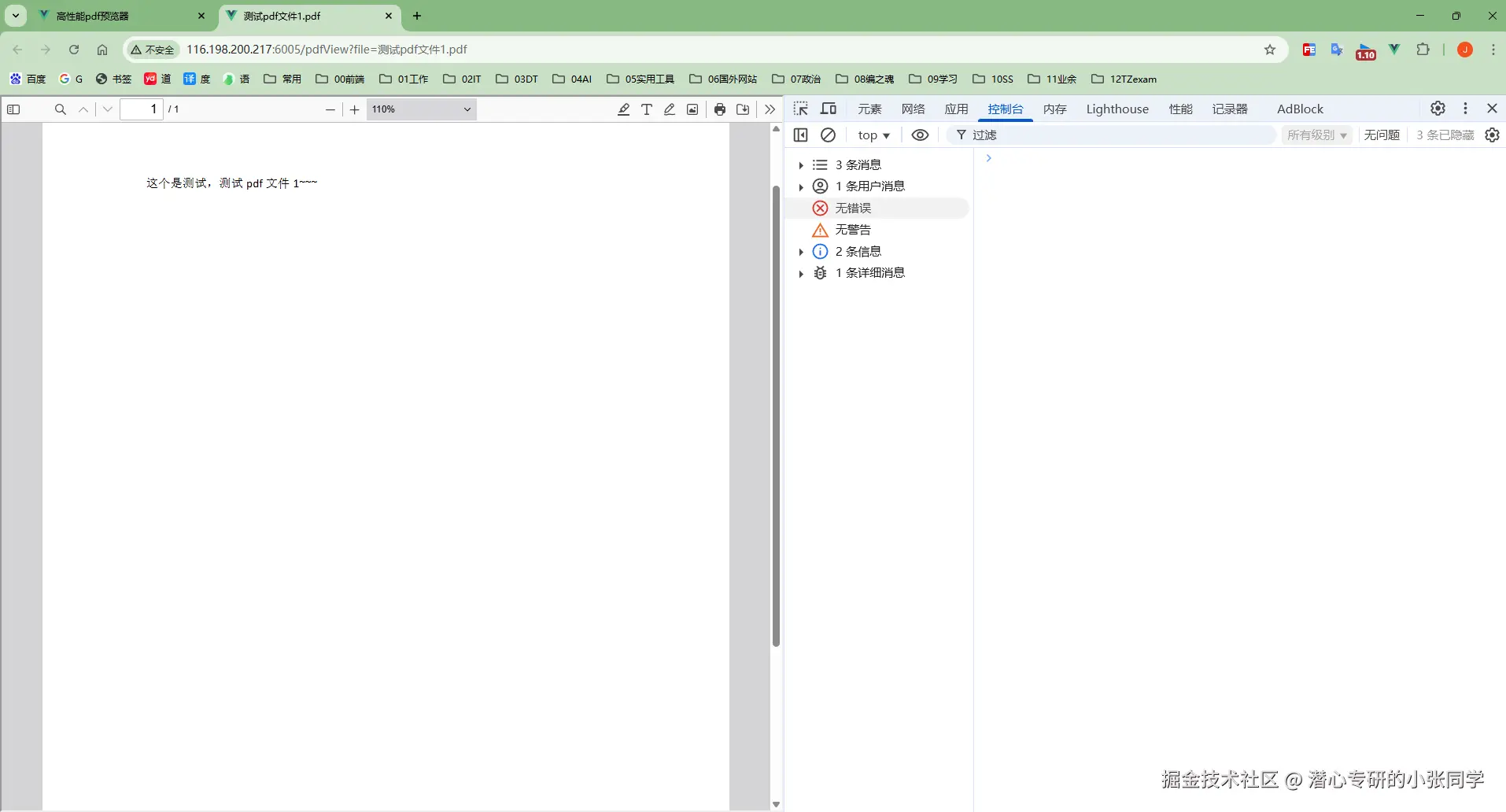
Task: Open a new browser tab
Action: tap(417, 16)
